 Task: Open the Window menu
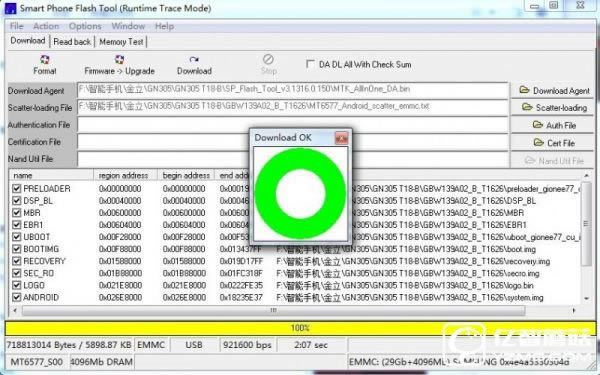[128, 26]
